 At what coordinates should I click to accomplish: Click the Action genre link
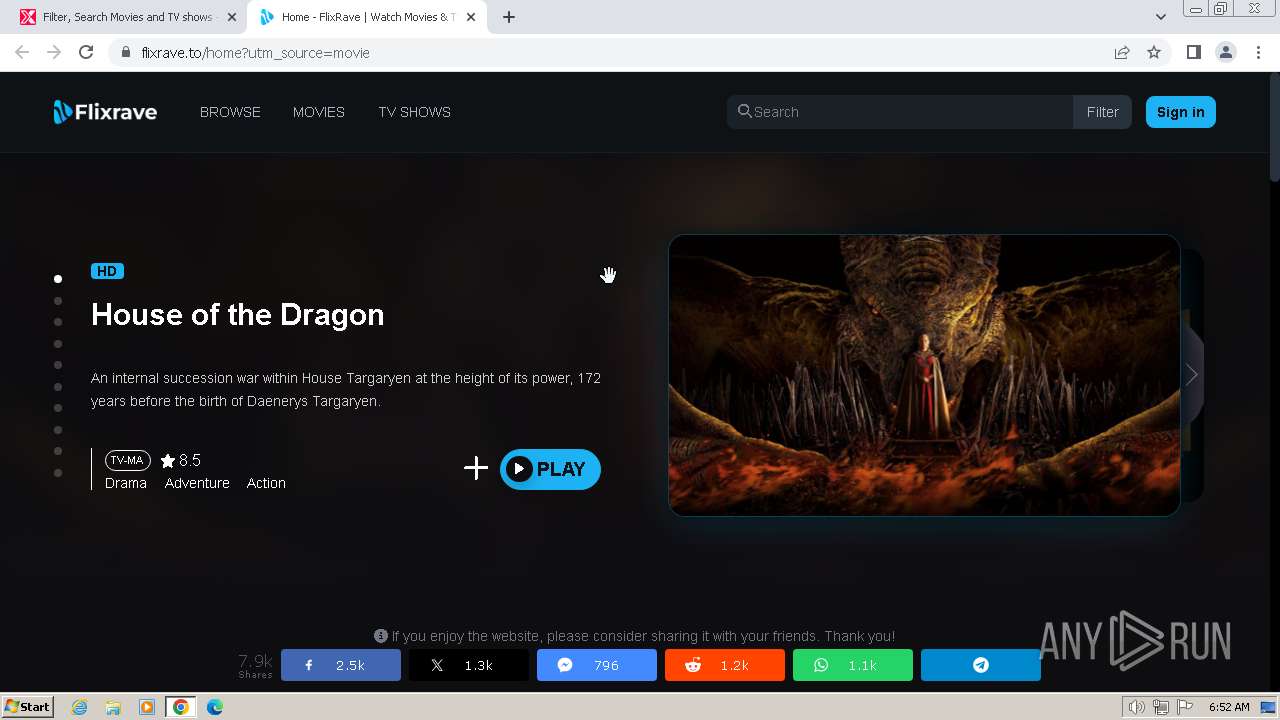point(266,483)
